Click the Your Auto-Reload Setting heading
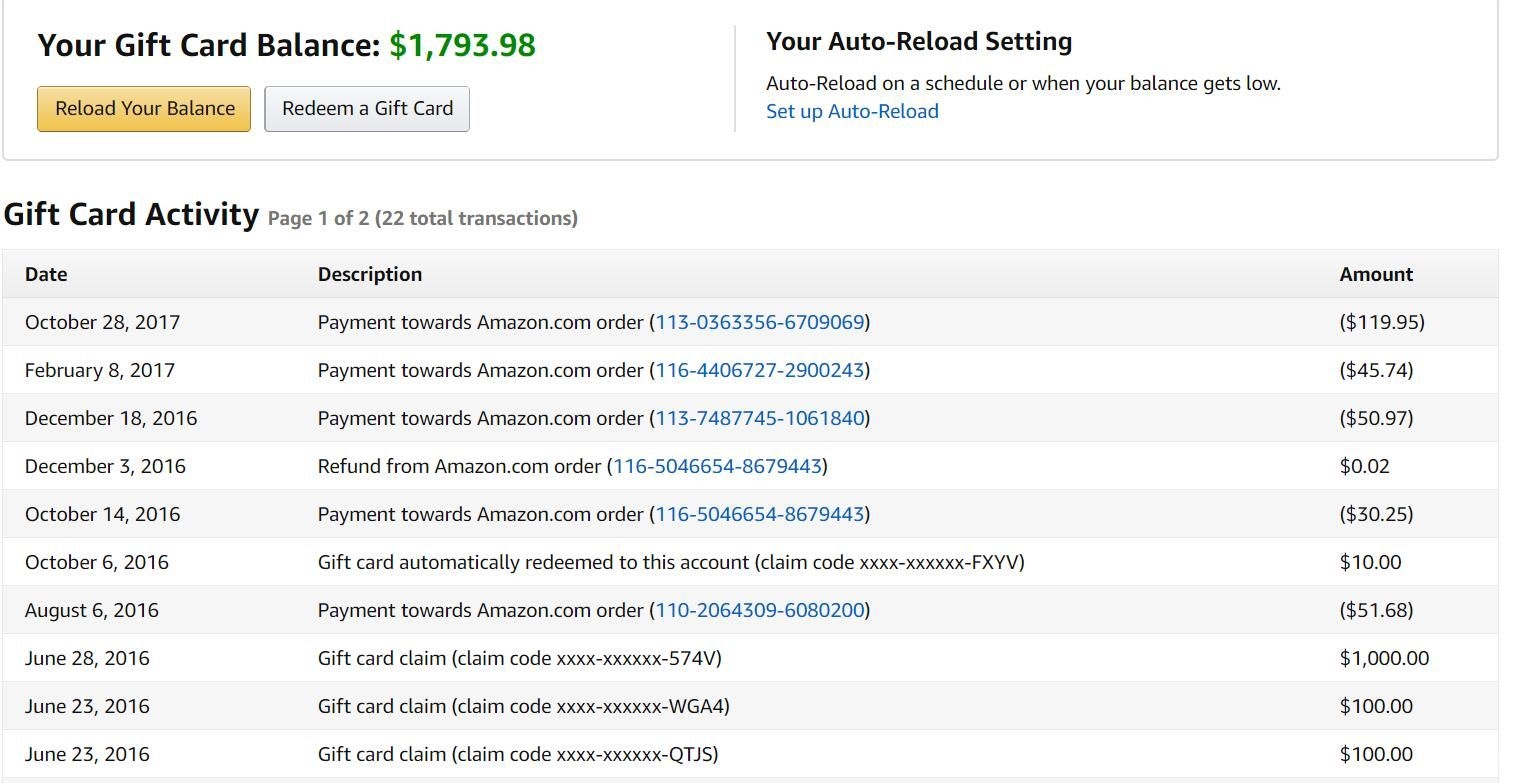1537x783 pixels. pyautogui.click(x=919, y=41)
